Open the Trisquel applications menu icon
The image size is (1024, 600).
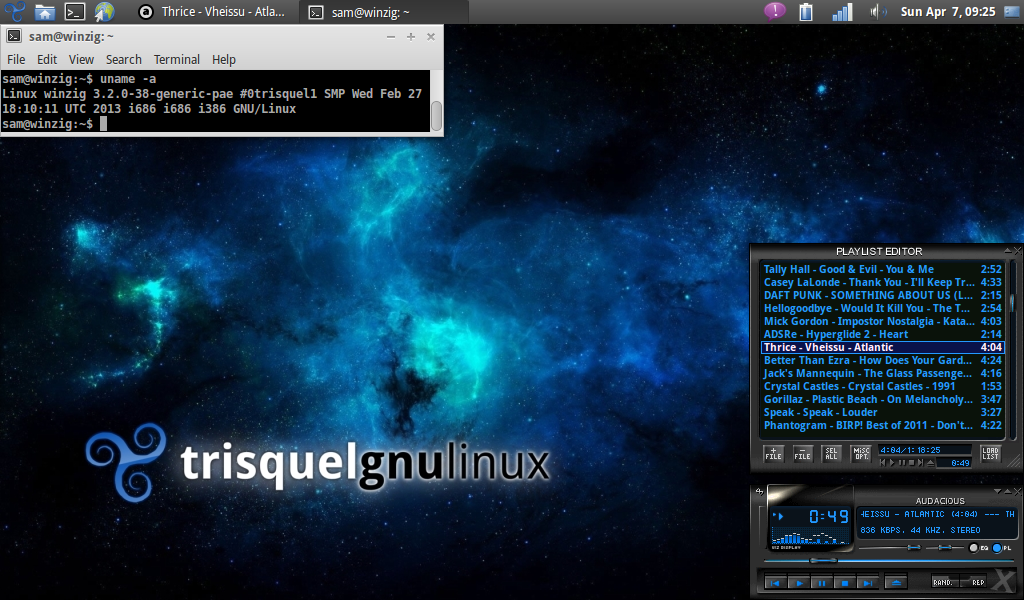[x=14, y=12]
